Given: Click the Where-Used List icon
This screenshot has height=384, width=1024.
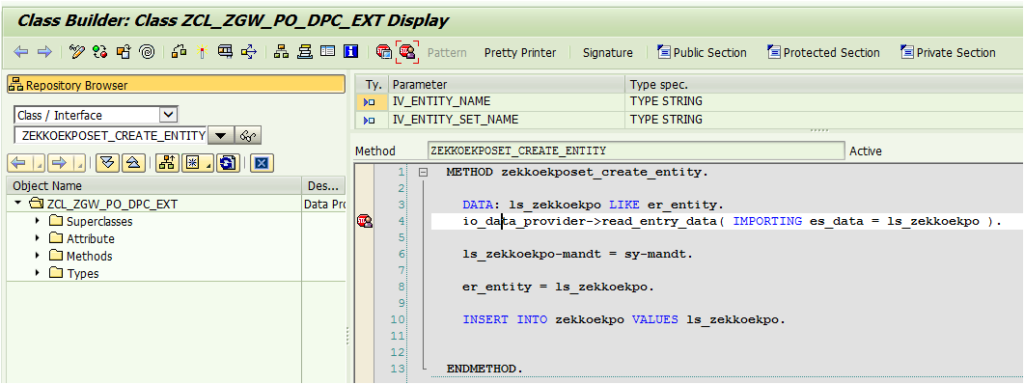Looking at the screenshot, I should click(249, 53).
